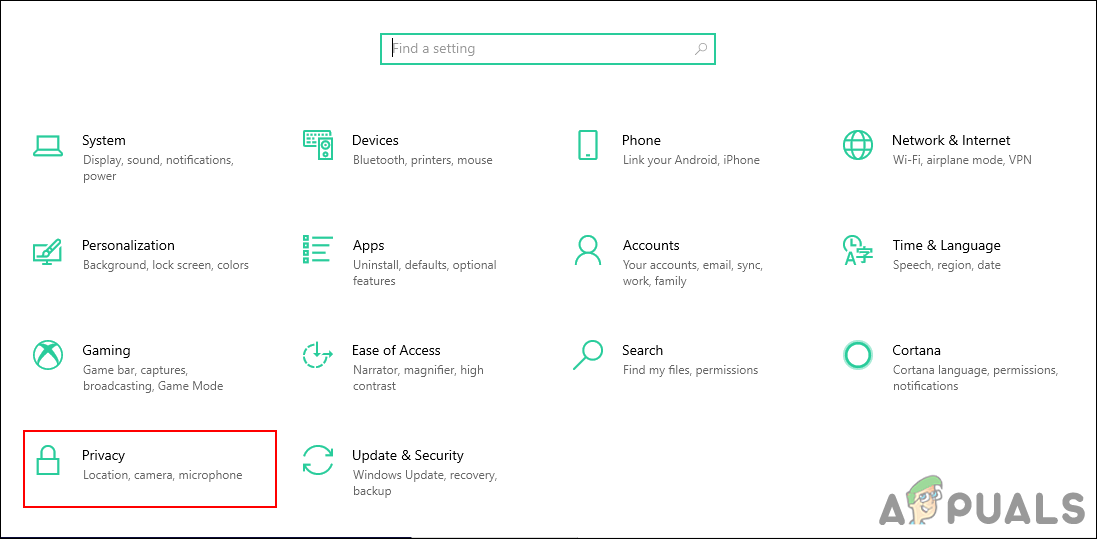Click 'Find my files, permissions' text
Viewport: 1097px width, 539px height.
pyautogui.click(x=690, y=370)
